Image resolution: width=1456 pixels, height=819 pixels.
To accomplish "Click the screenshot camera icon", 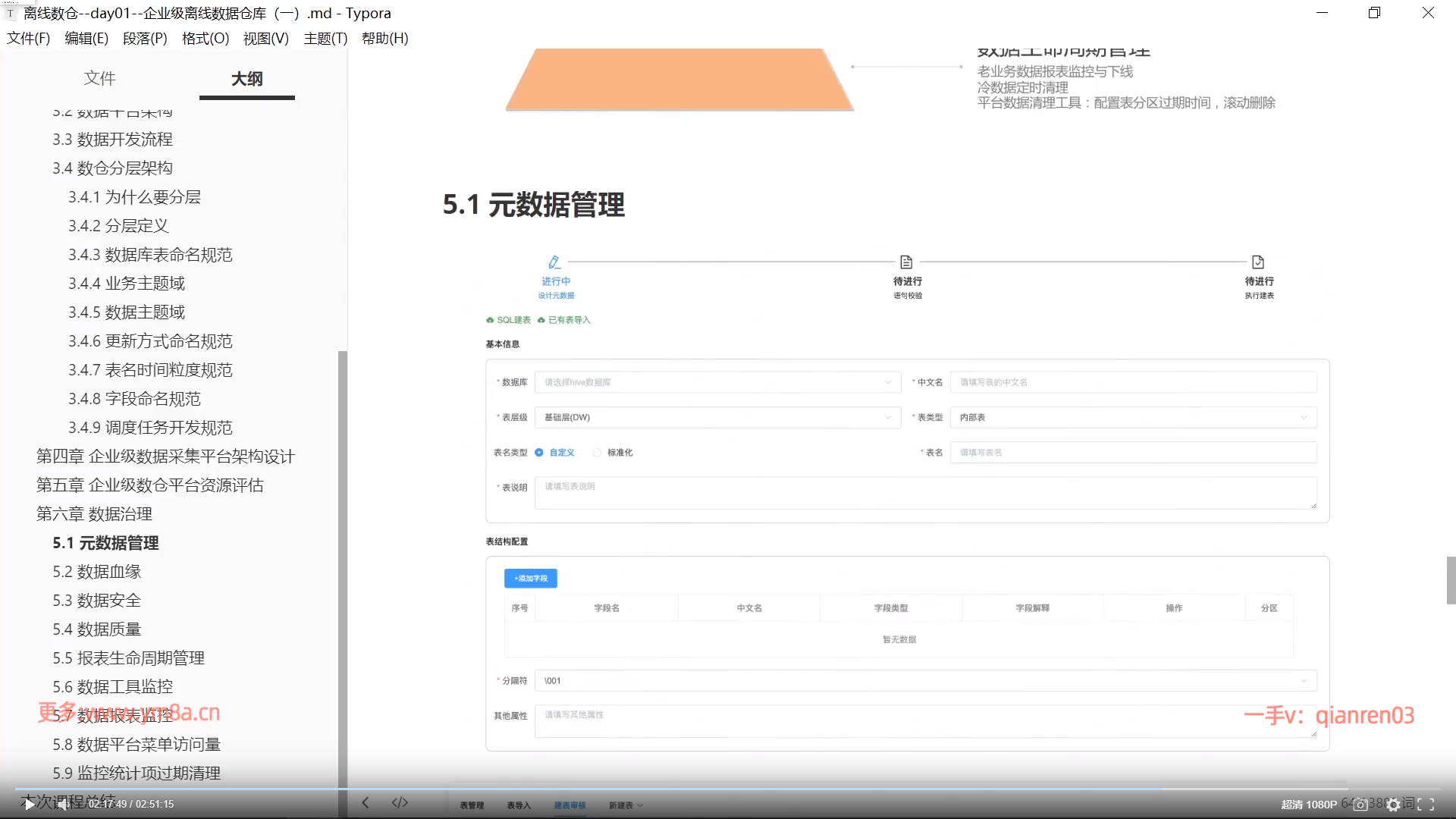I will [x=1360, y=805].
